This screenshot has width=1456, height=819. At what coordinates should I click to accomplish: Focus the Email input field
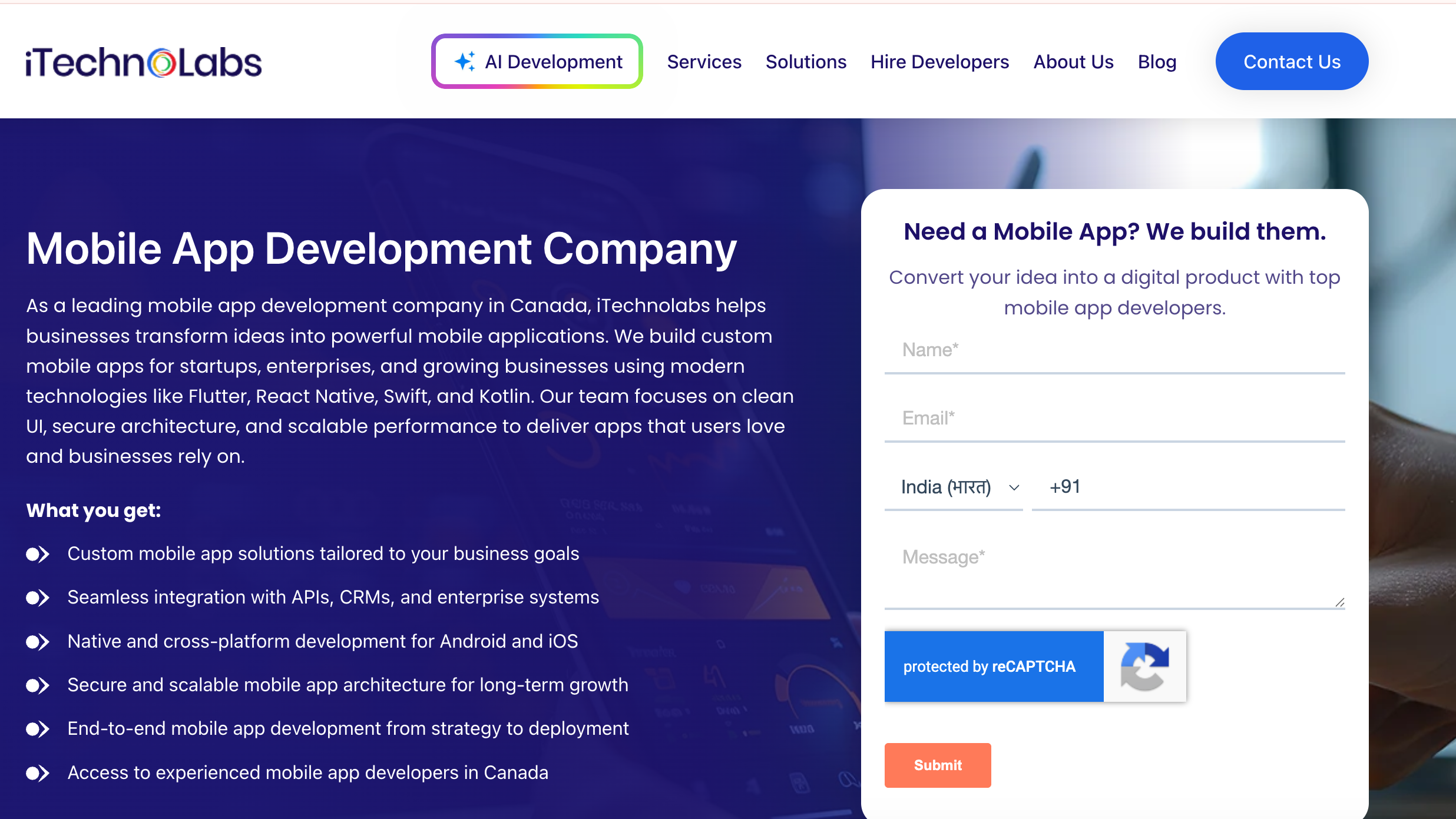click(x=1114, y=419)
